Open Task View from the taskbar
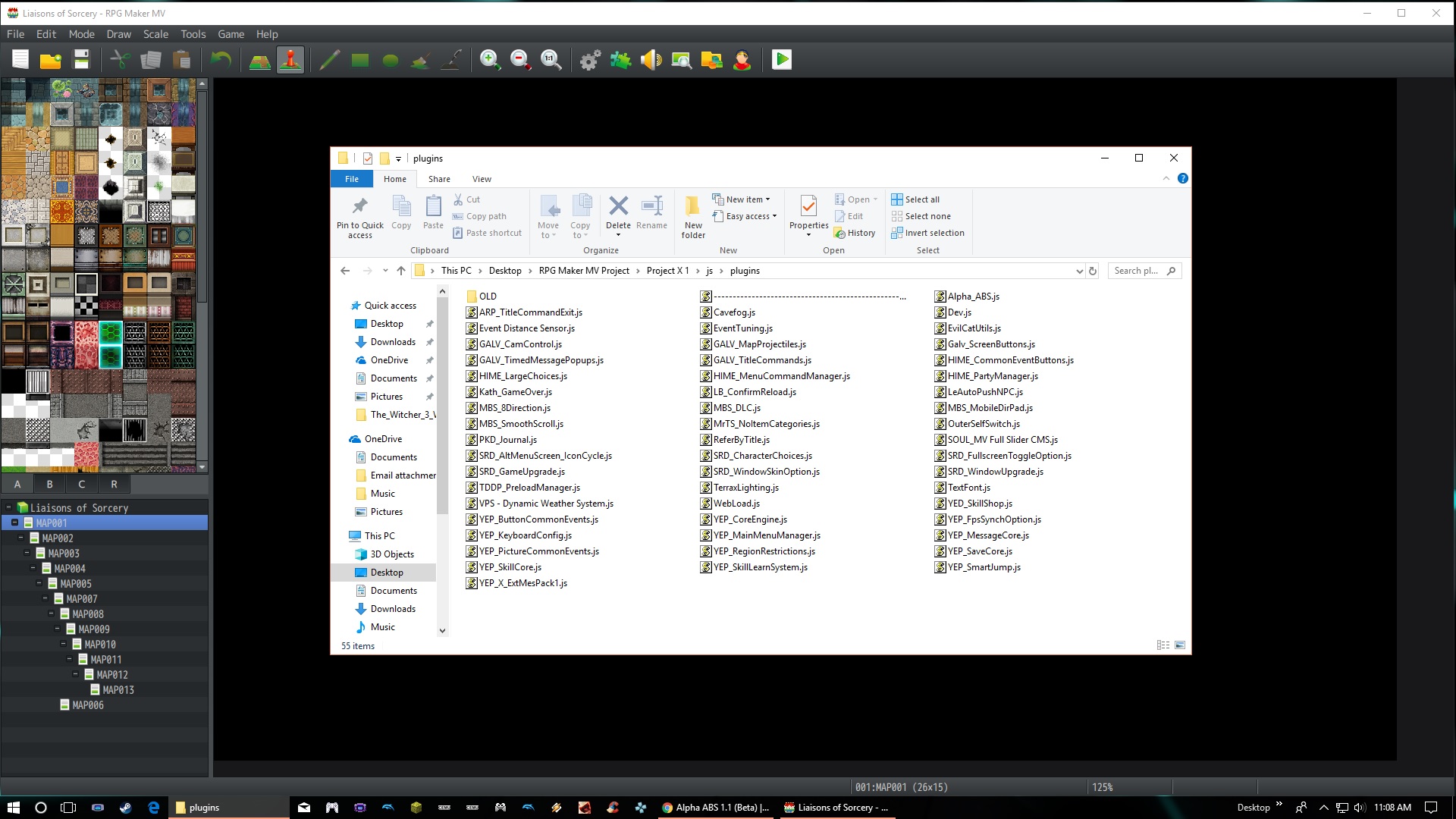 click(68, 808)
